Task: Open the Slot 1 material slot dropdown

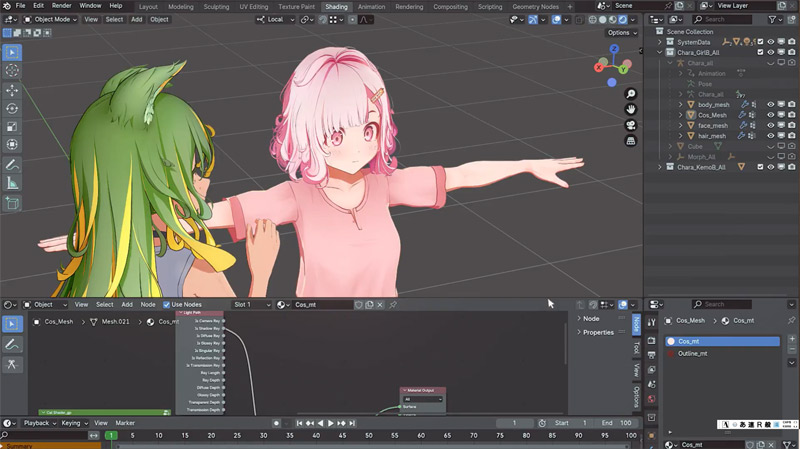Action: [x=252, y=305]
